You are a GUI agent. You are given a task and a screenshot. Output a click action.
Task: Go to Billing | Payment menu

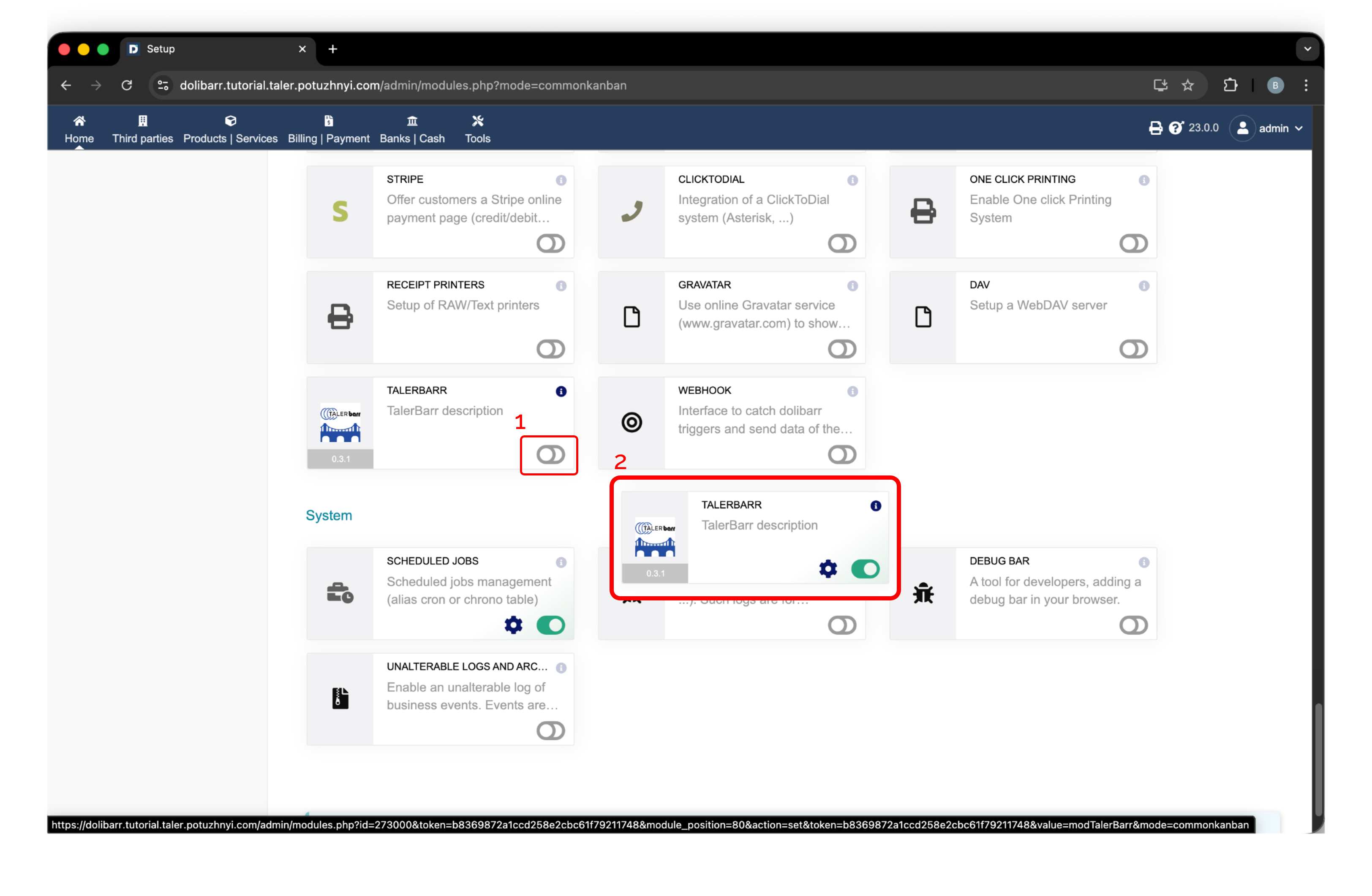click(x=329, y=129)
